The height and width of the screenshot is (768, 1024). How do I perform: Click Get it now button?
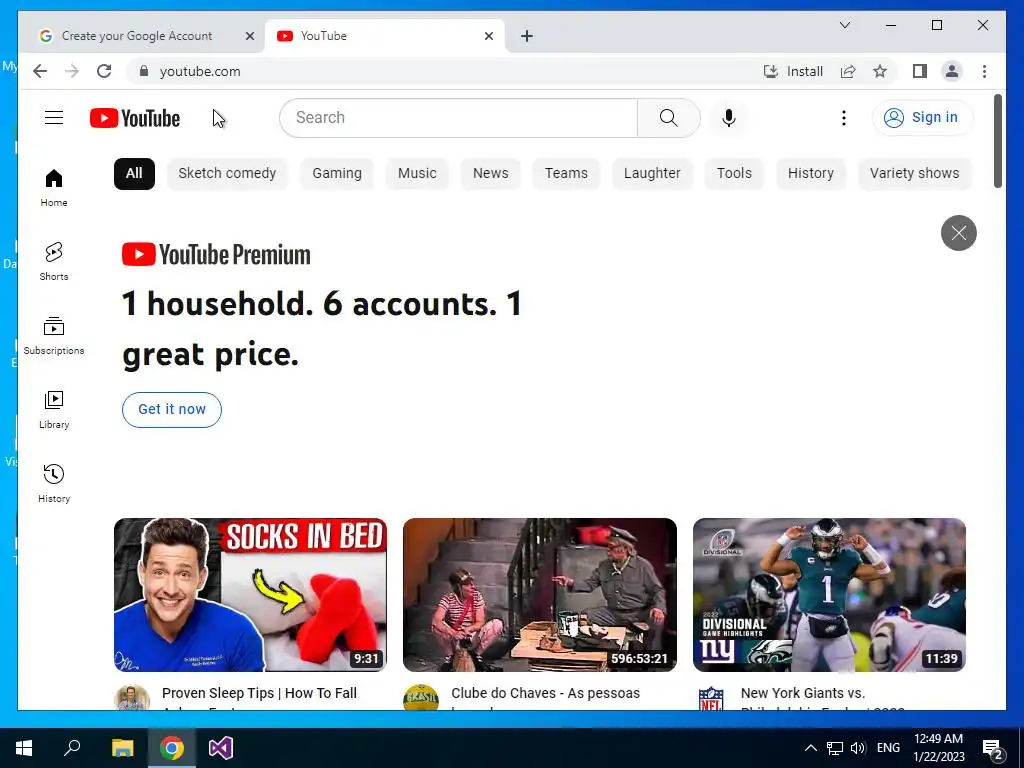tap(172, 409)
